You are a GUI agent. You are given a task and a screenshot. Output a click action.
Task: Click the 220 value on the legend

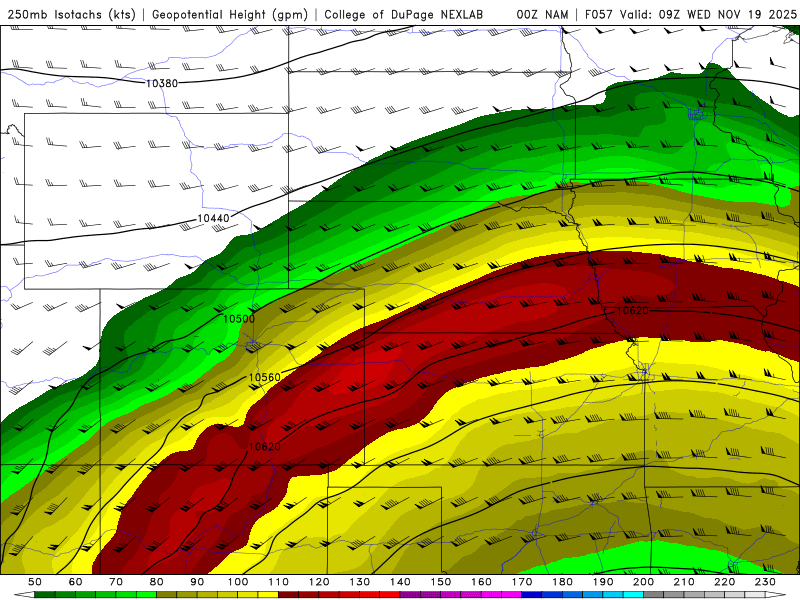tap(725, 582)
